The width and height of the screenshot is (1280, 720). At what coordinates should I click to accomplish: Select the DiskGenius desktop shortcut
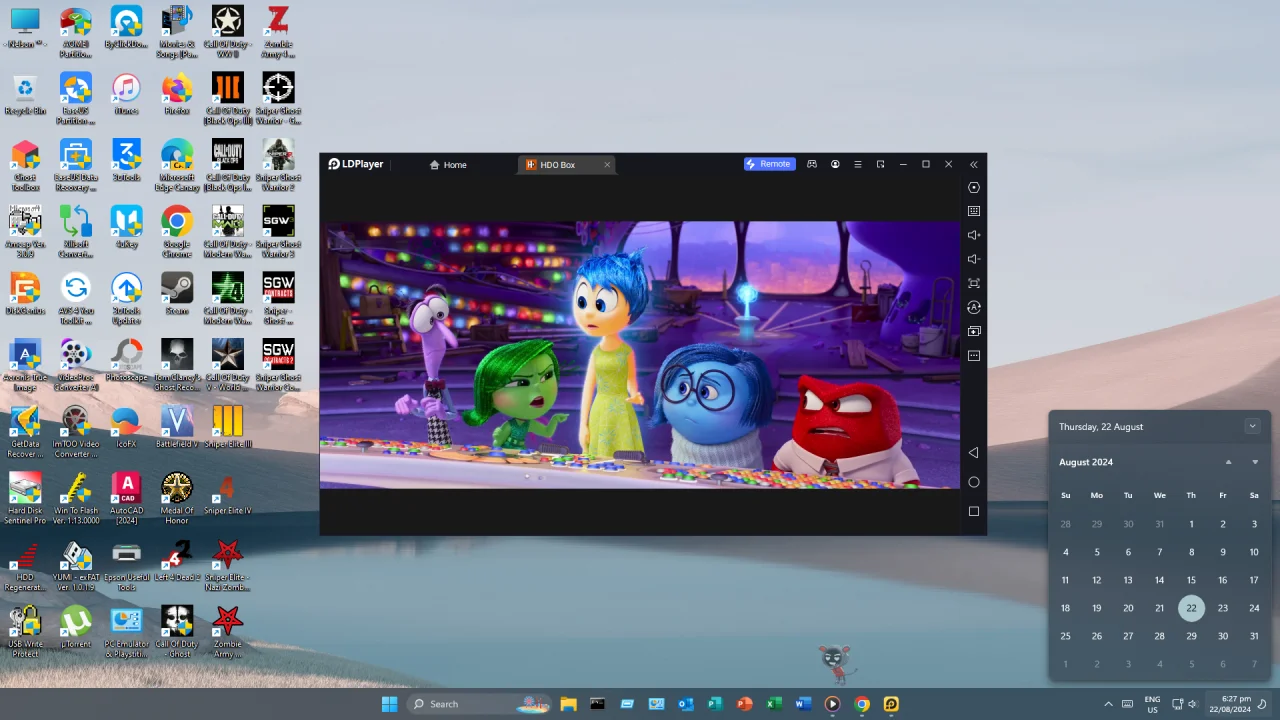tap(25, 295)
